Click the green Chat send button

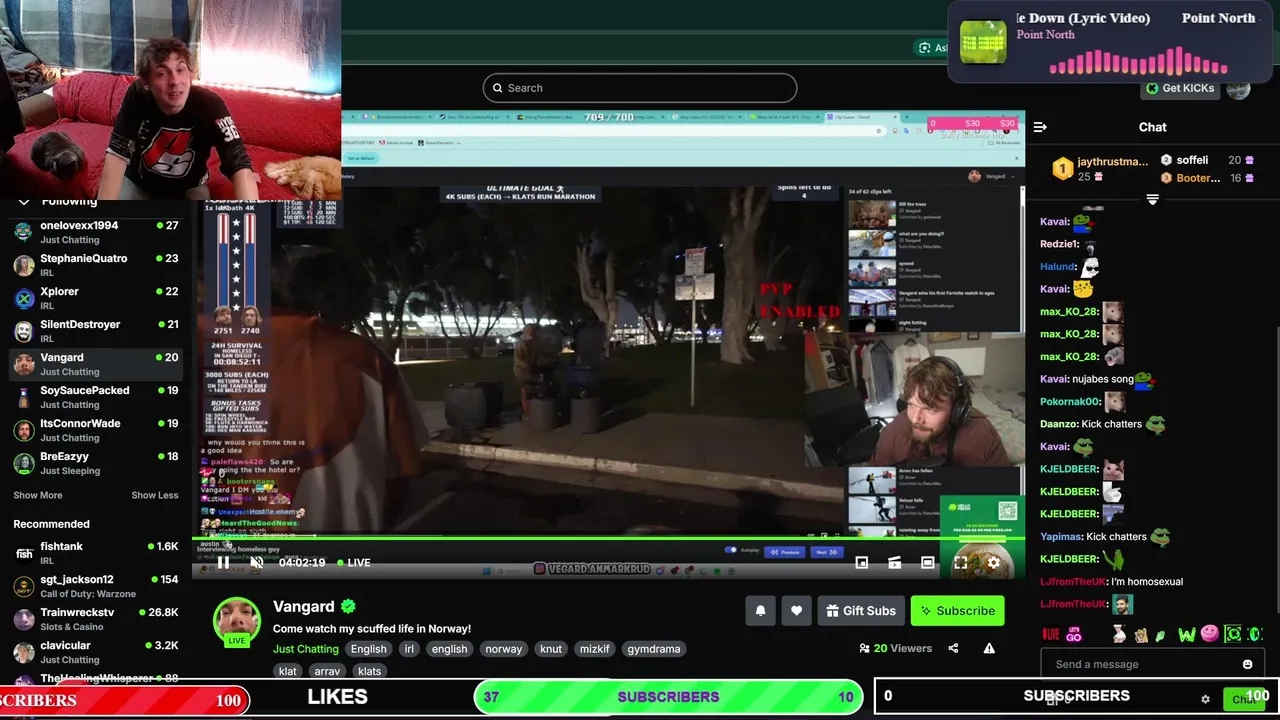point(1243,700)
